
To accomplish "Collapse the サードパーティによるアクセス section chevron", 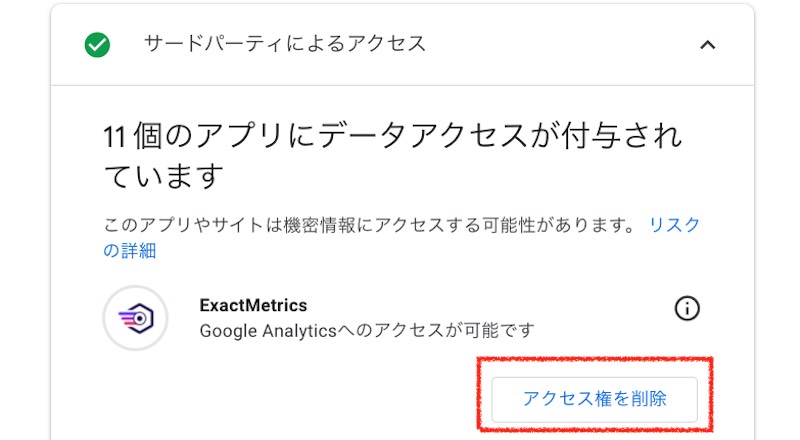I will pyautogui.click(x=707, y=45).
